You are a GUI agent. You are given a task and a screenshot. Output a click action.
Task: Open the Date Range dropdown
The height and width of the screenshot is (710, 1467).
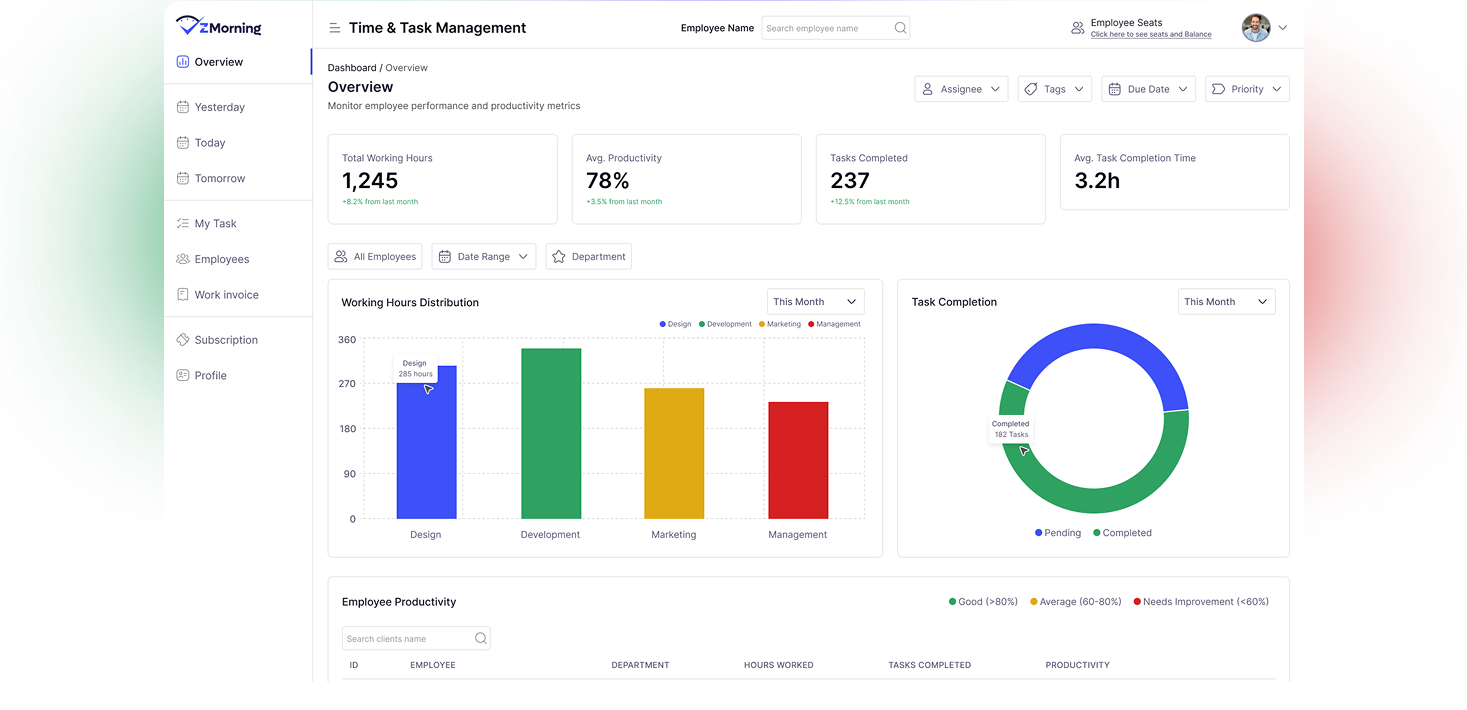[x=484, y=257]
